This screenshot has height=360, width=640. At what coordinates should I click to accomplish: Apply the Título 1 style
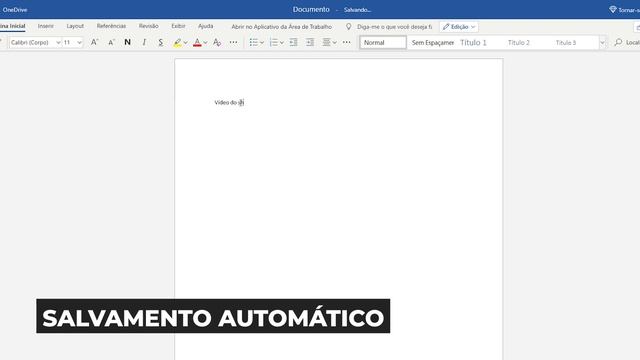[x=473, y=42]
